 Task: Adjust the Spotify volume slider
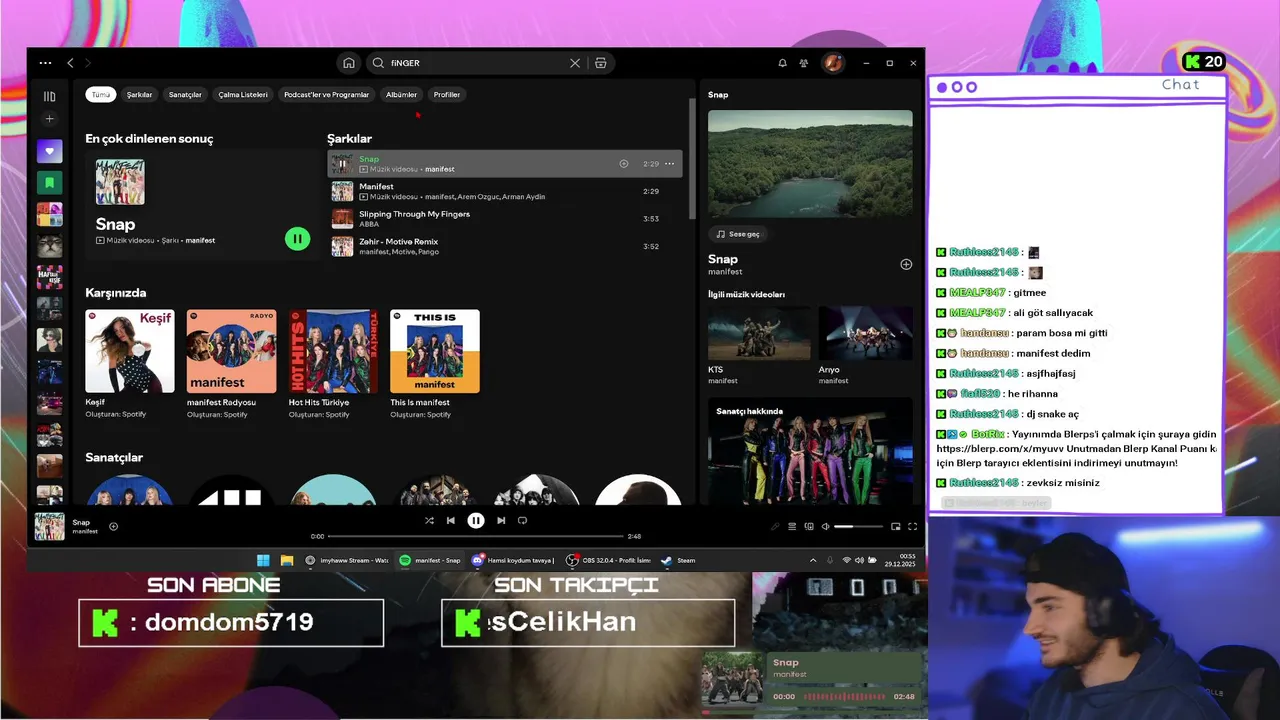859,526
